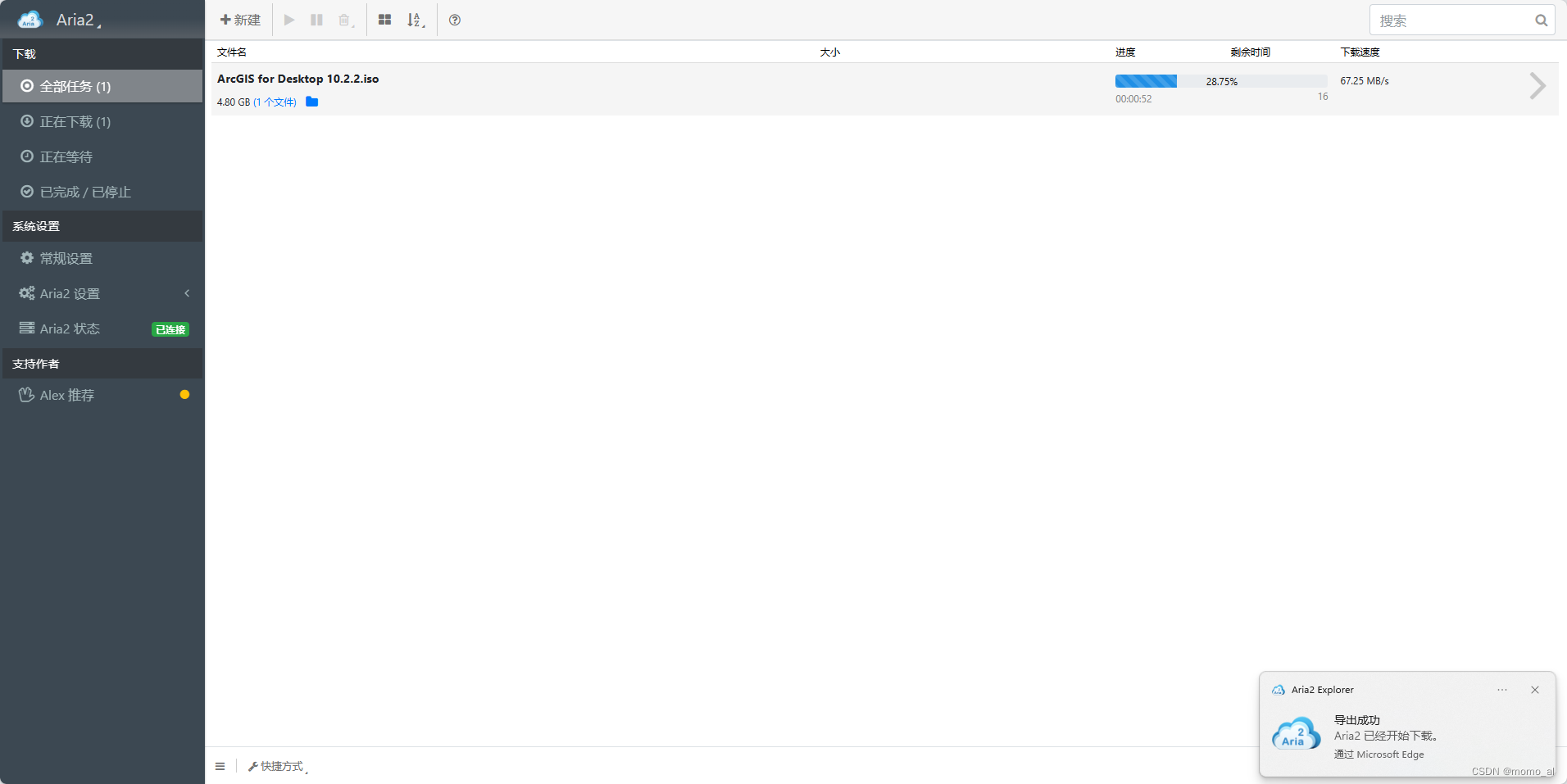Open the 快捷方式 shortcuts dropdown
The height and width of the screenshot is (784, 1567).
click(x=278, y=767)
